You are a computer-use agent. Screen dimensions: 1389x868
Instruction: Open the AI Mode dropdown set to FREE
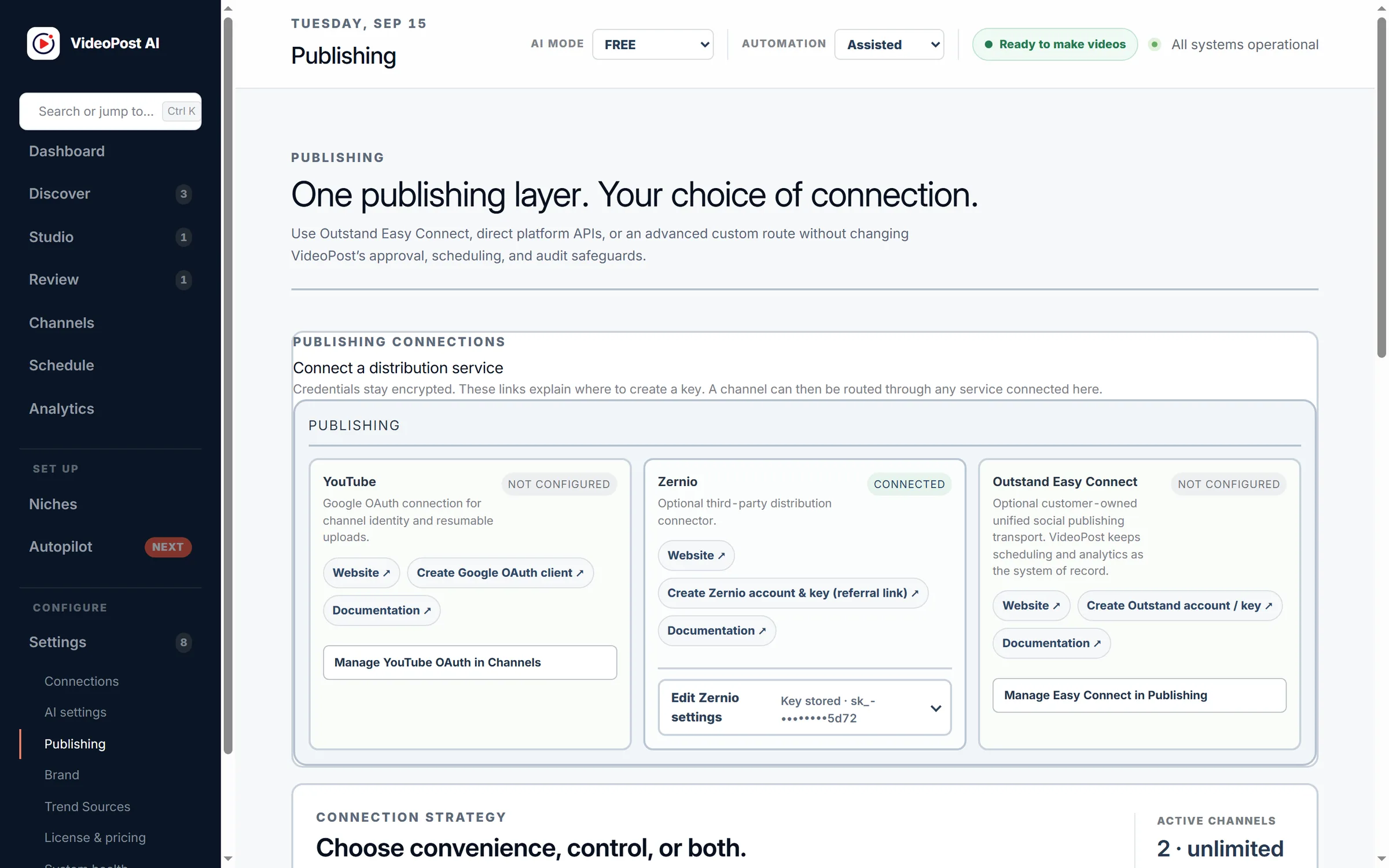[653, 45]
